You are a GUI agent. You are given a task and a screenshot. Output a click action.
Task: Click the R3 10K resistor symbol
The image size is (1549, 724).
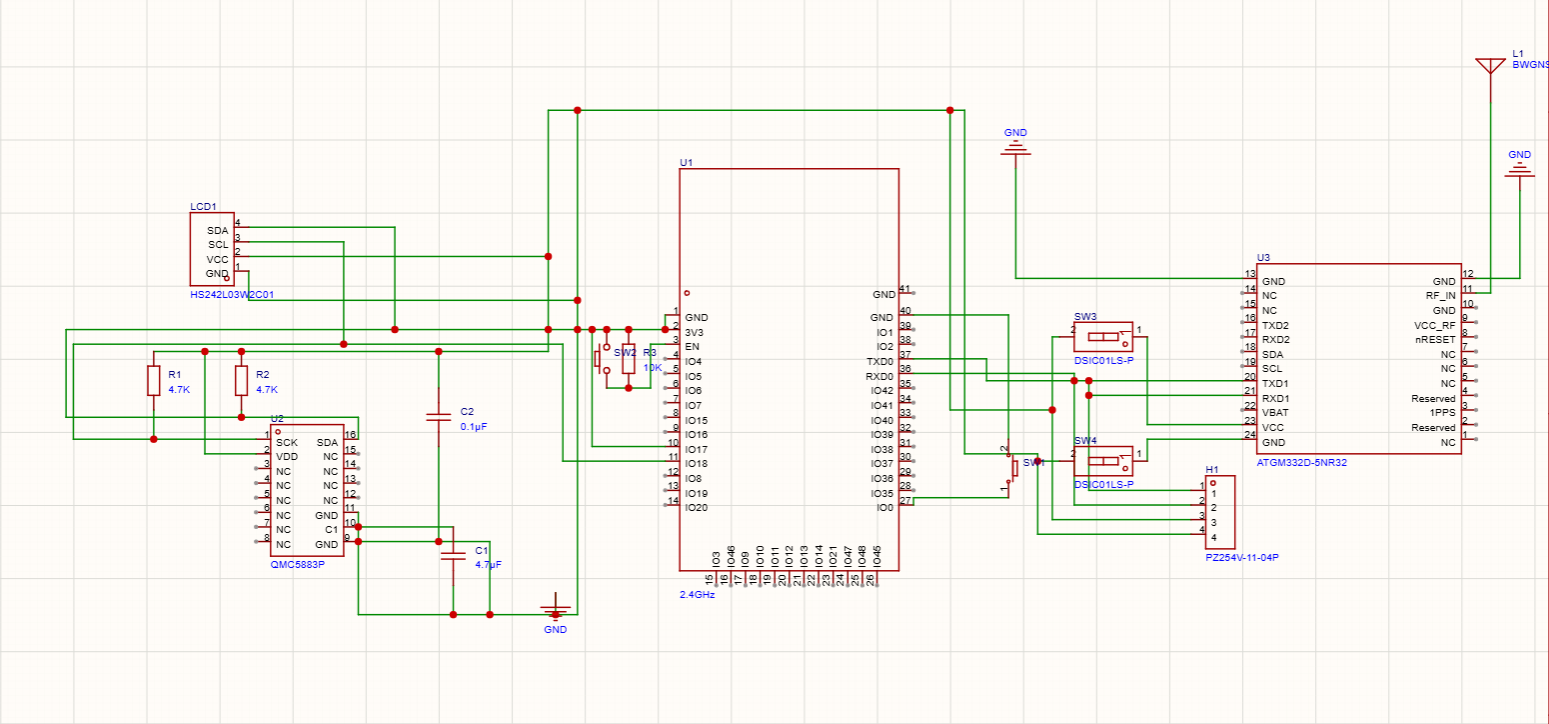point(628,360)
